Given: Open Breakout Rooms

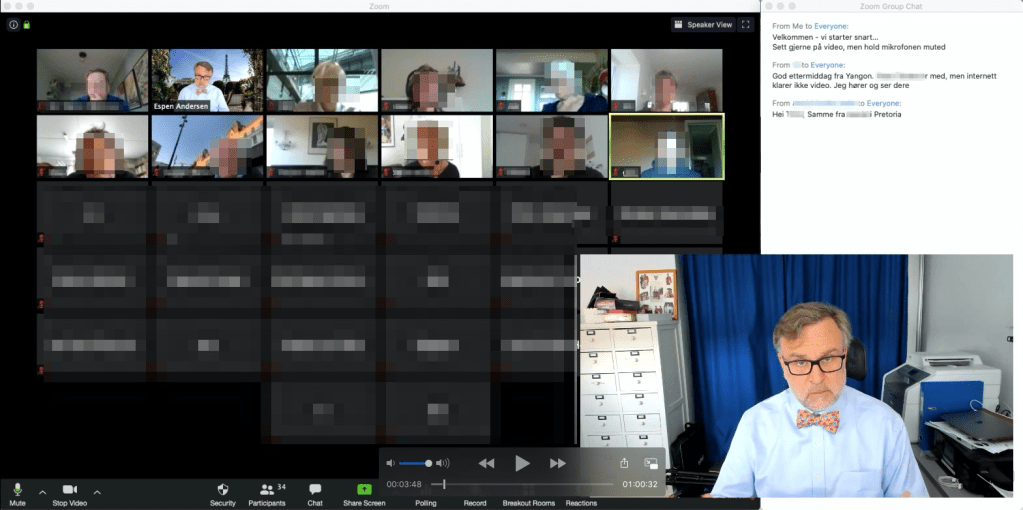Looking at the screenshot, I should tap(528, 502).
